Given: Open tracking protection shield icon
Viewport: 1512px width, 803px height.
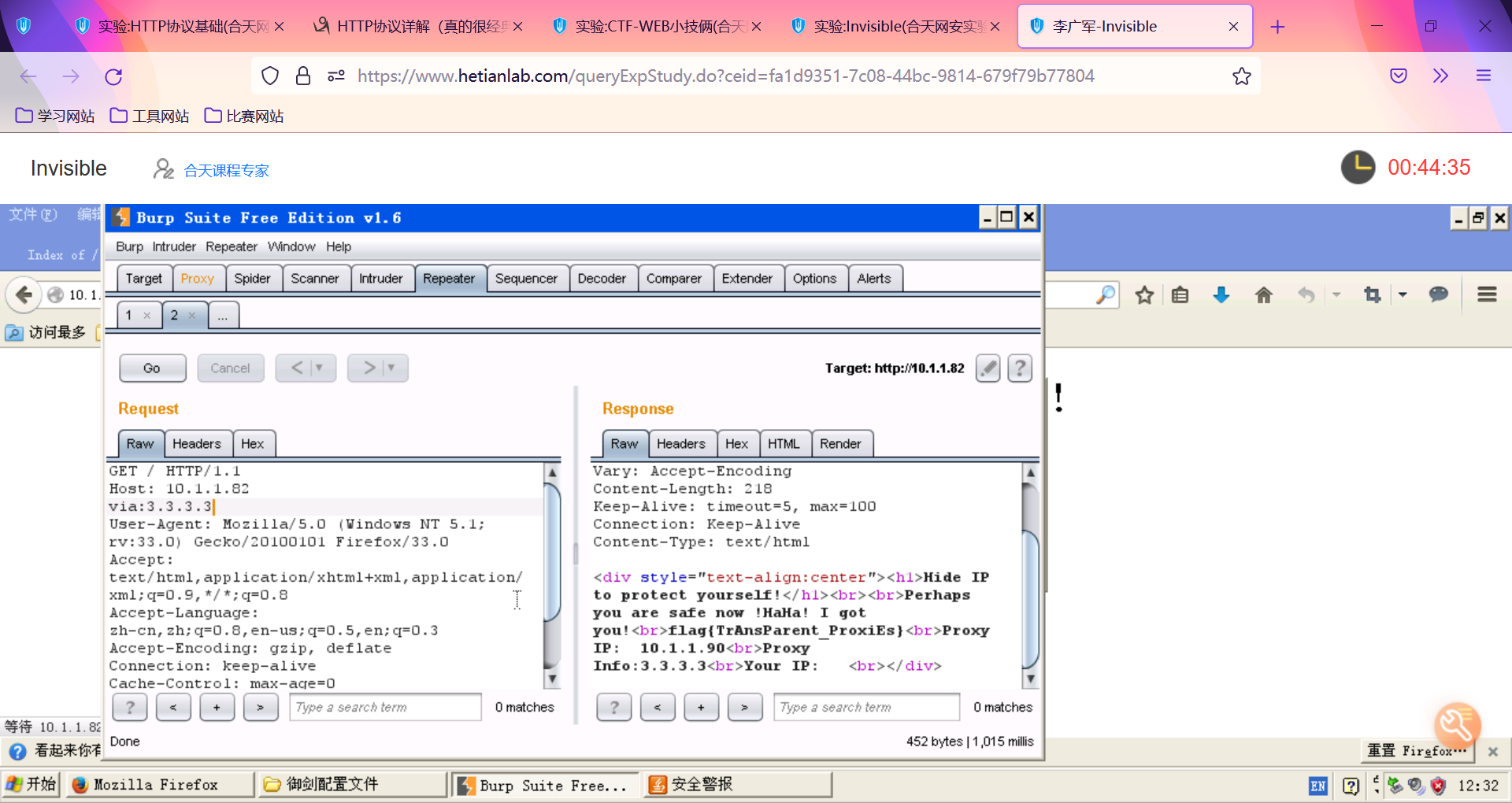Looking at the screenshot, I should pyautogui.click(x=270, y=76).
